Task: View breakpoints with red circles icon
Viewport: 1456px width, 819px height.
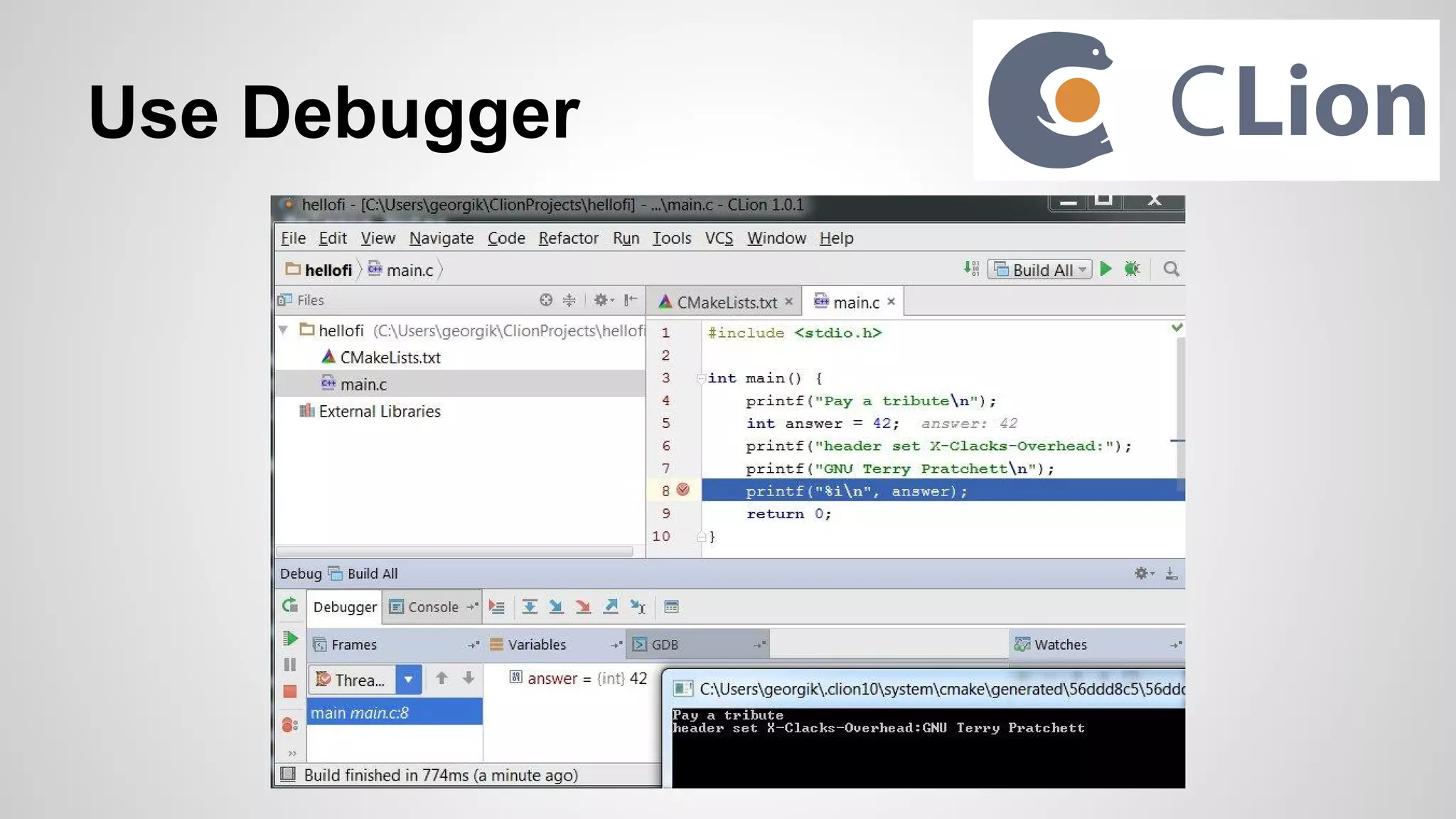Action: (290, 725)
